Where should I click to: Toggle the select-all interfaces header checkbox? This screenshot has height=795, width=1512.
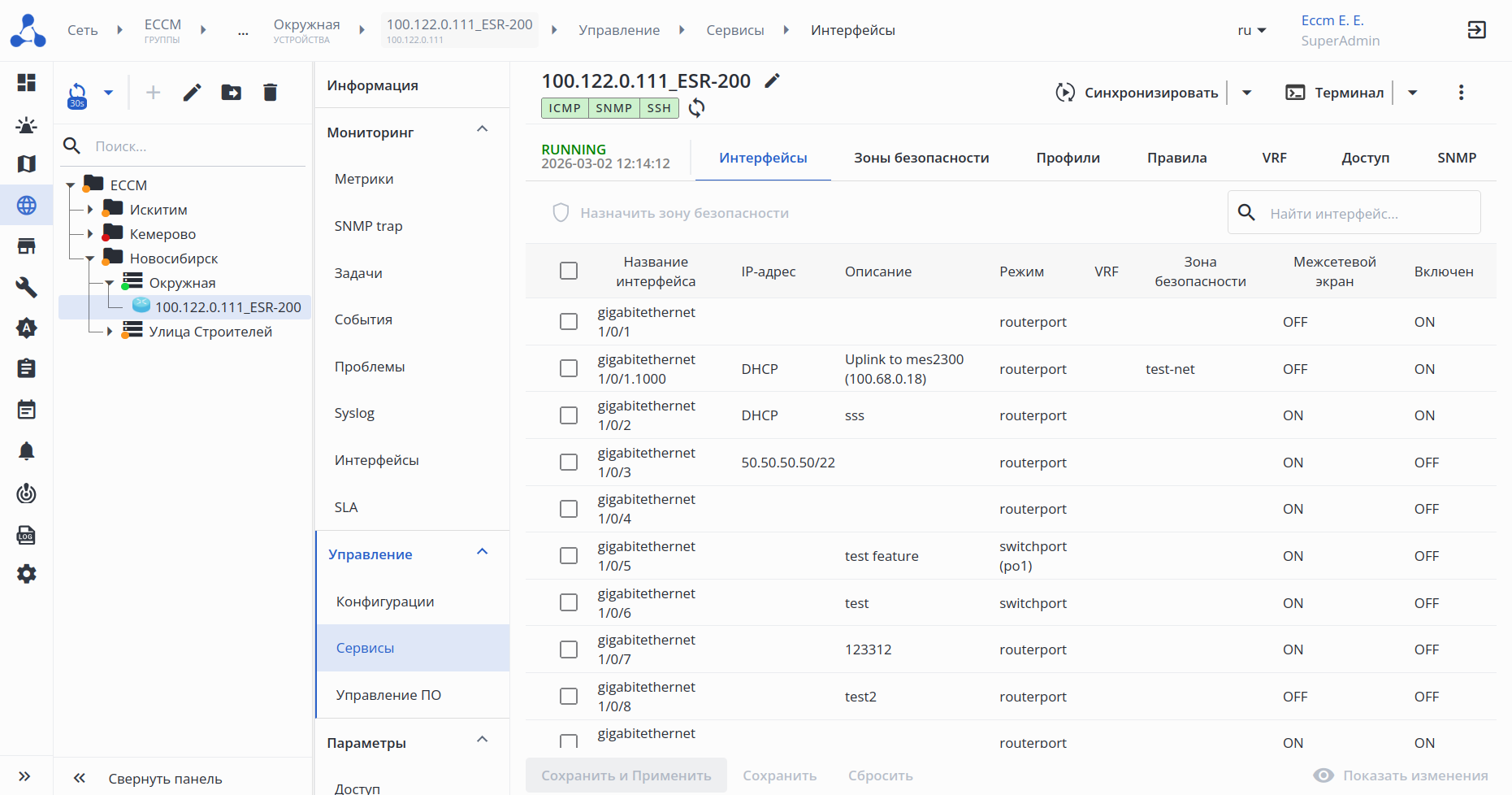569,271
